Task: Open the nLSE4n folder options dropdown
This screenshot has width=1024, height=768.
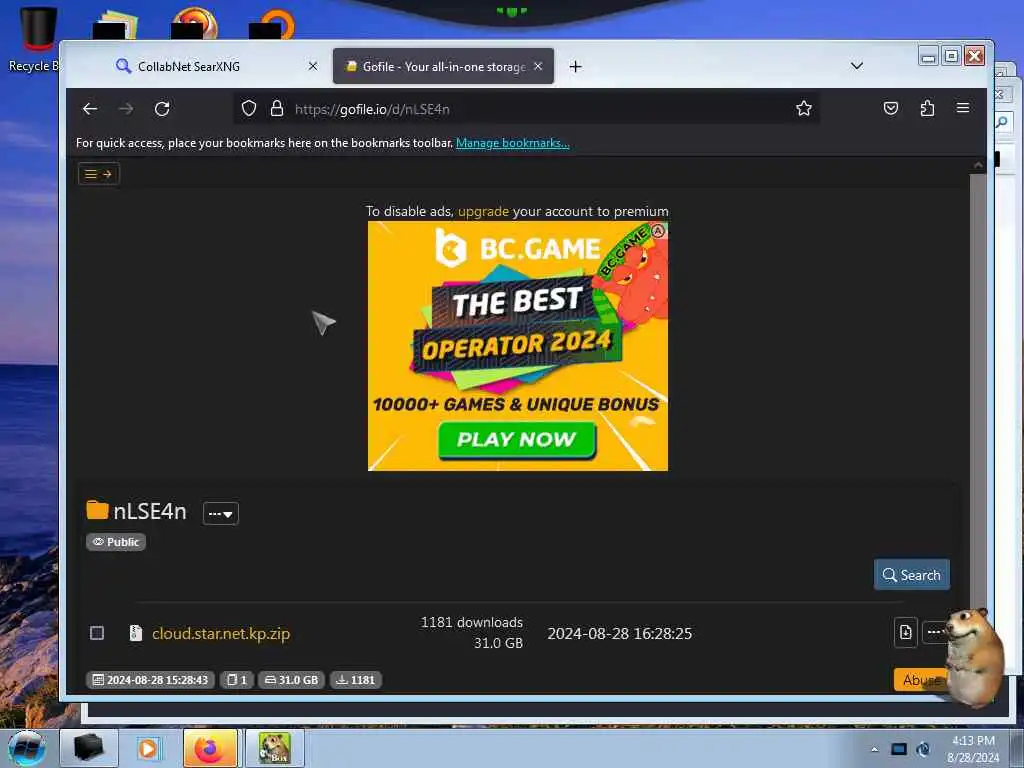Action: pos(221,513)
